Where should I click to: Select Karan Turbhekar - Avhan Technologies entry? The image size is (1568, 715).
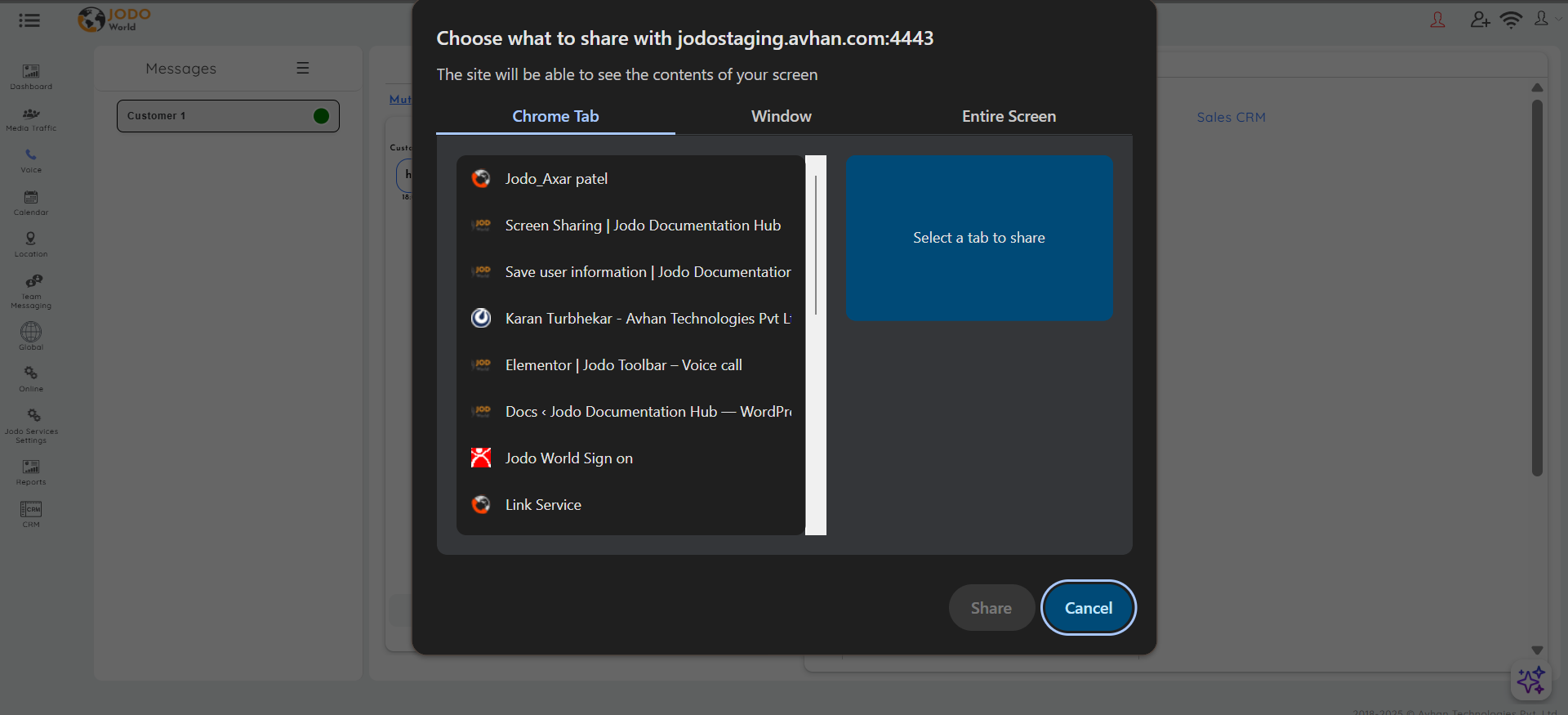pyautogui.click(x=630, y=318)
